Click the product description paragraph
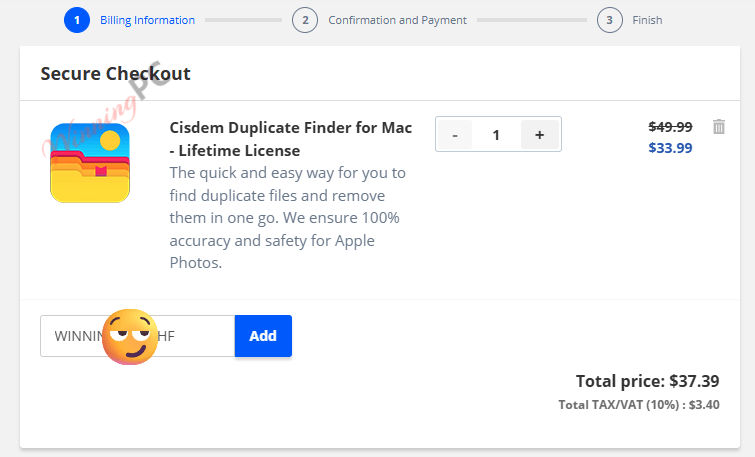The height and width of the screenshot is (457, 755). 287,218
